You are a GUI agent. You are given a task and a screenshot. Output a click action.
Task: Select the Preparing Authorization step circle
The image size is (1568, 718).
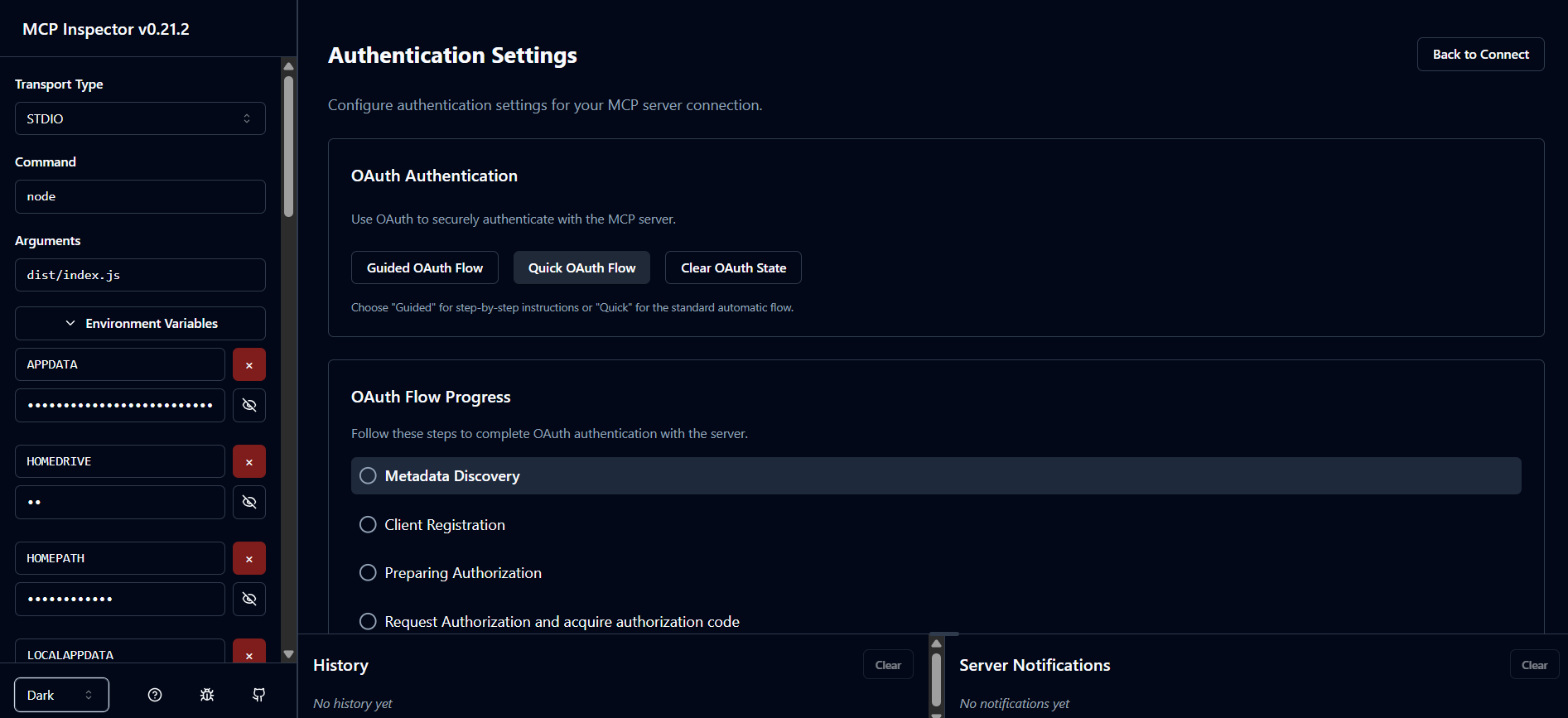click(x=368, y=572)
